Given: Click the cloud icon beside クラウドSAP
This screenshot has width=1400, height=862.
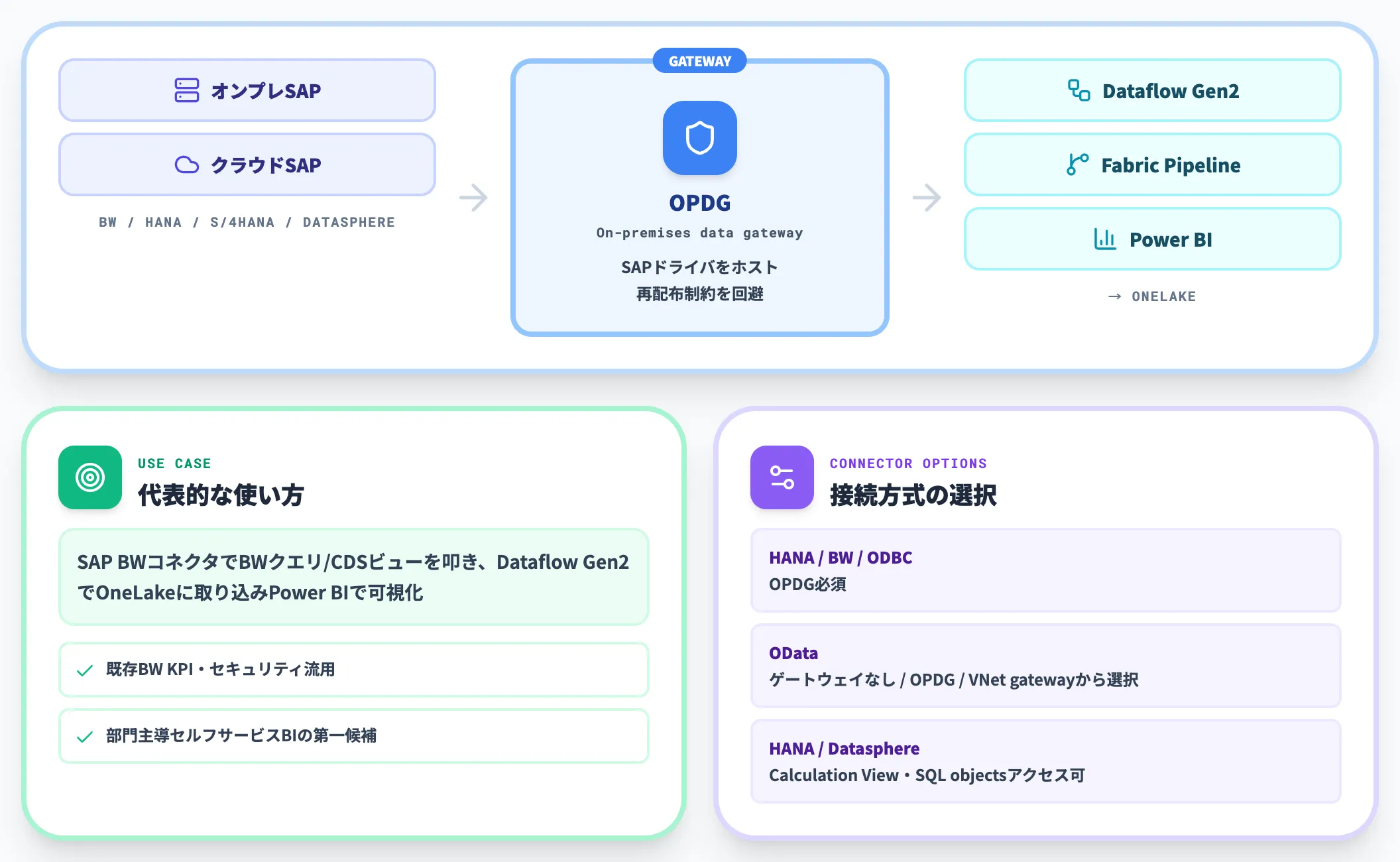Looking at the screenshot, I should coord(186,164).
